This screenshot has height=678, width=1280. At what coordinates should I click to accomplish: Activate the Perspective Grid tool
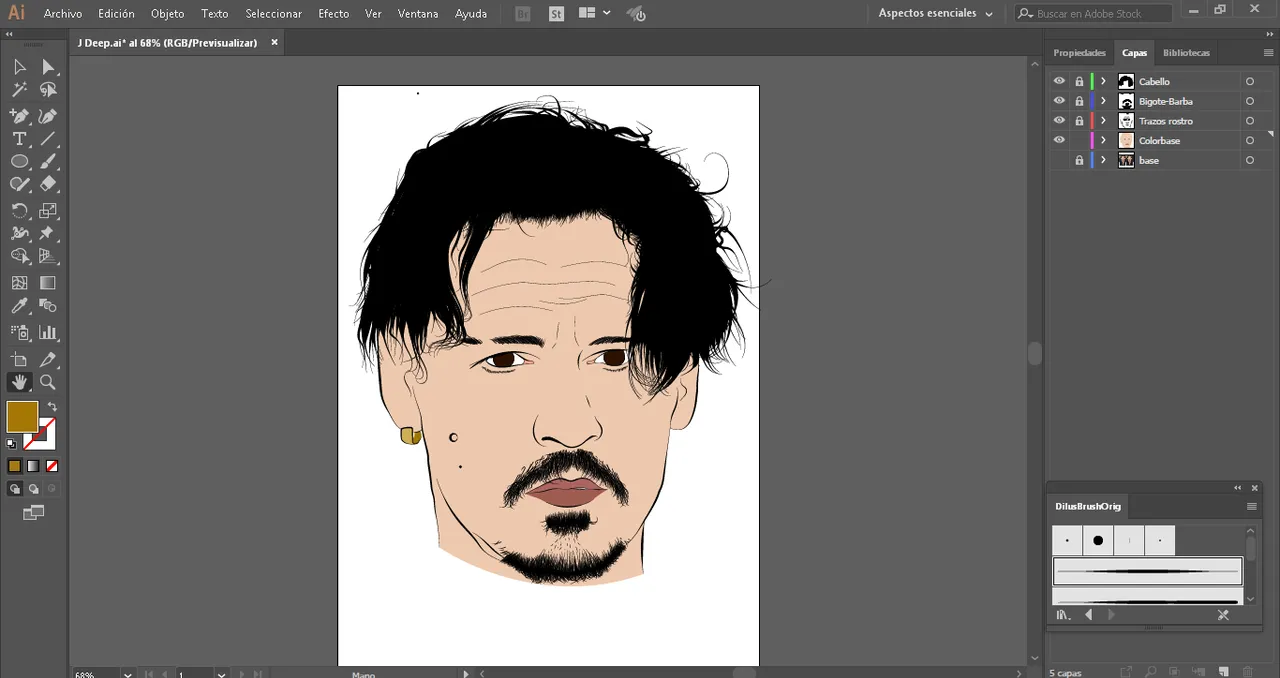pyautogui.click(x=48, y=256)
